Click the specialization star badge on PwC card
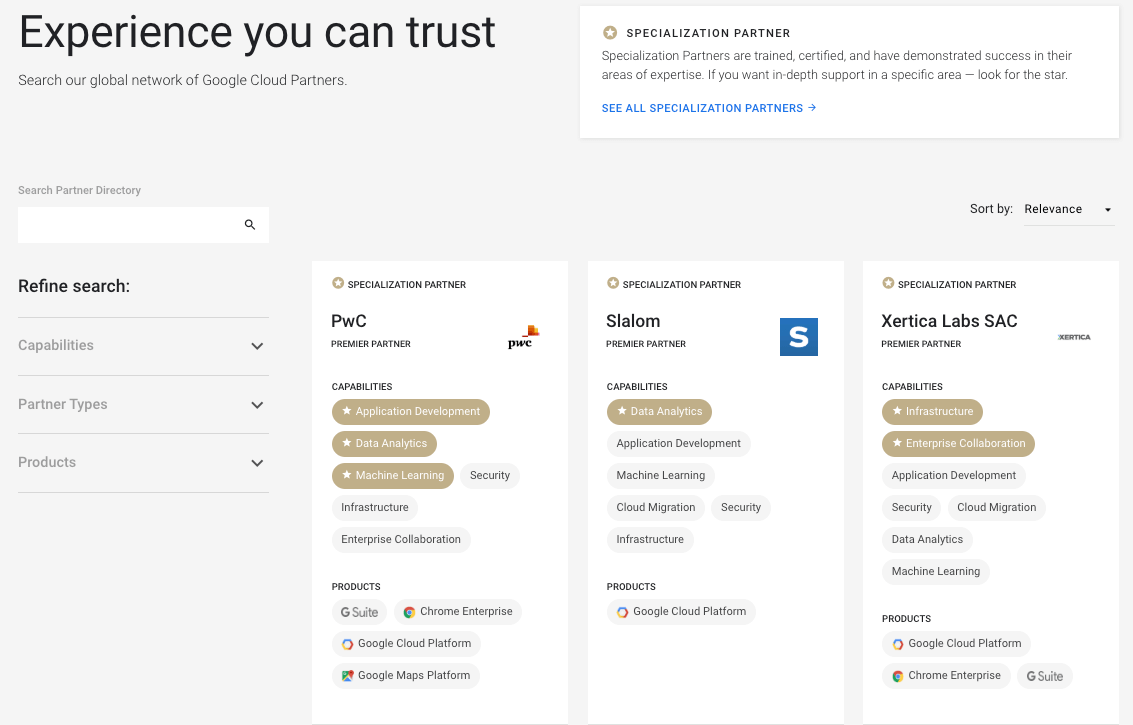 click(337, 283)
